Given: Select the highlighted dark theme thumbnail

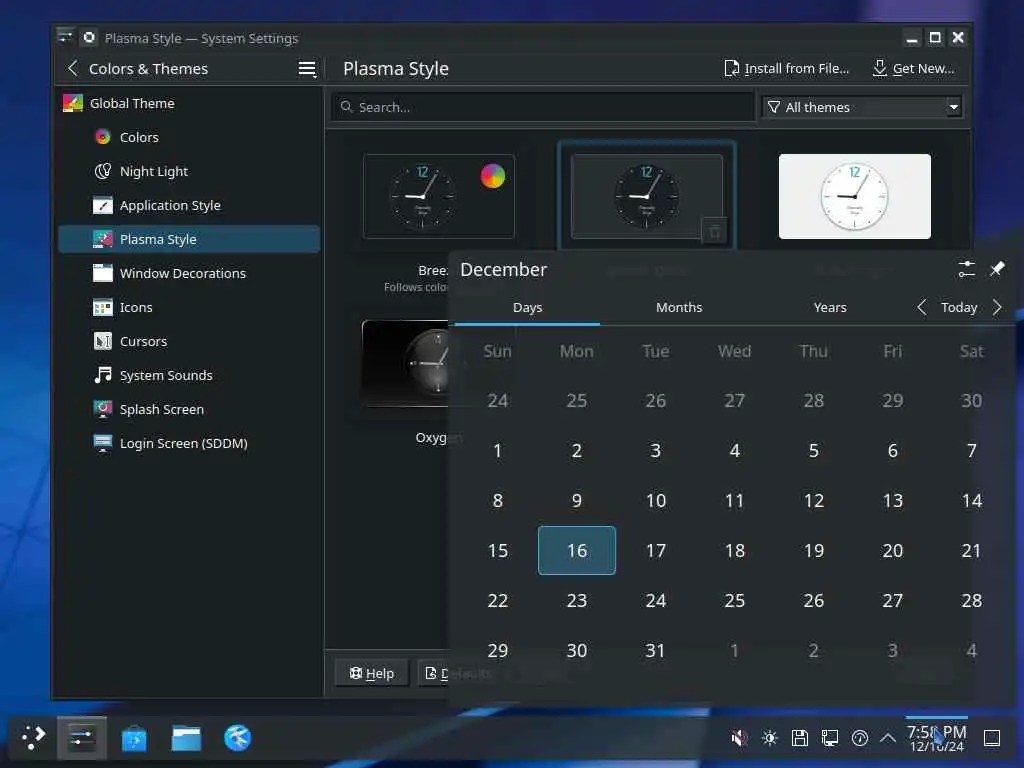Looking at the screenshot, I should tap(647, 197).
